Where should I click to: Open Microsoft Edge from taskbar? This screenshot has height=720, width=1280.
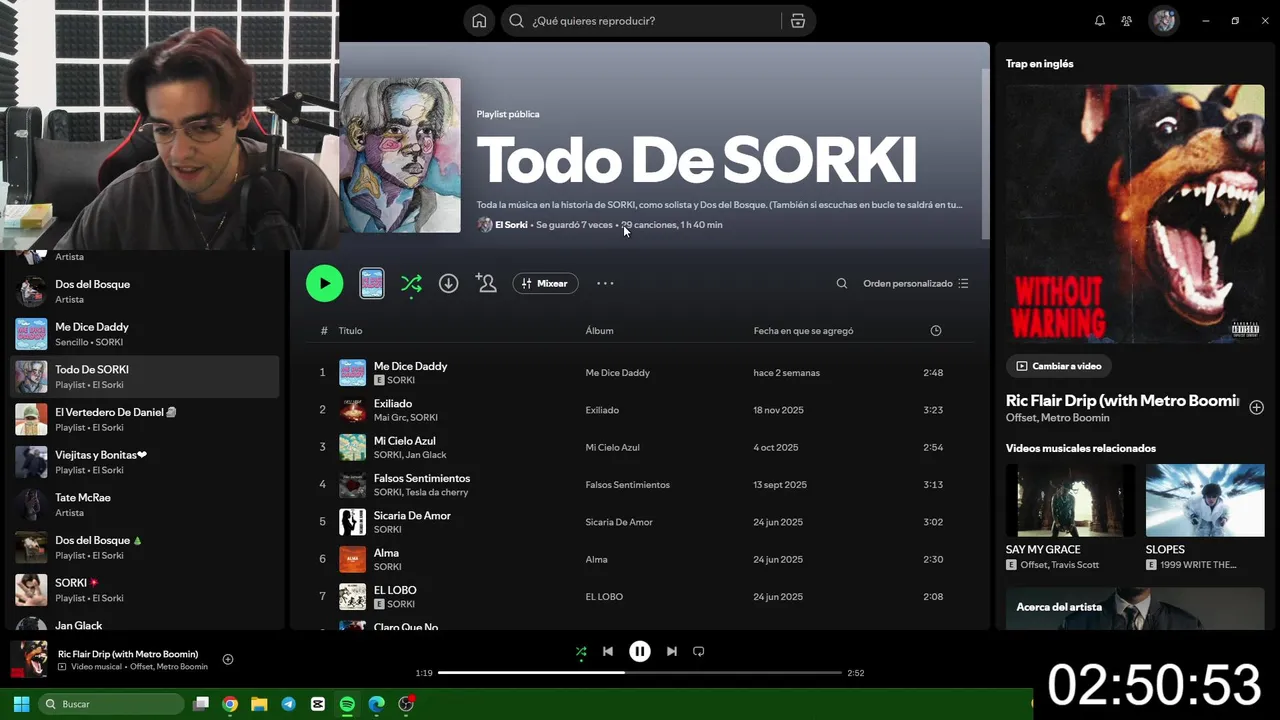tap(376, 704)
